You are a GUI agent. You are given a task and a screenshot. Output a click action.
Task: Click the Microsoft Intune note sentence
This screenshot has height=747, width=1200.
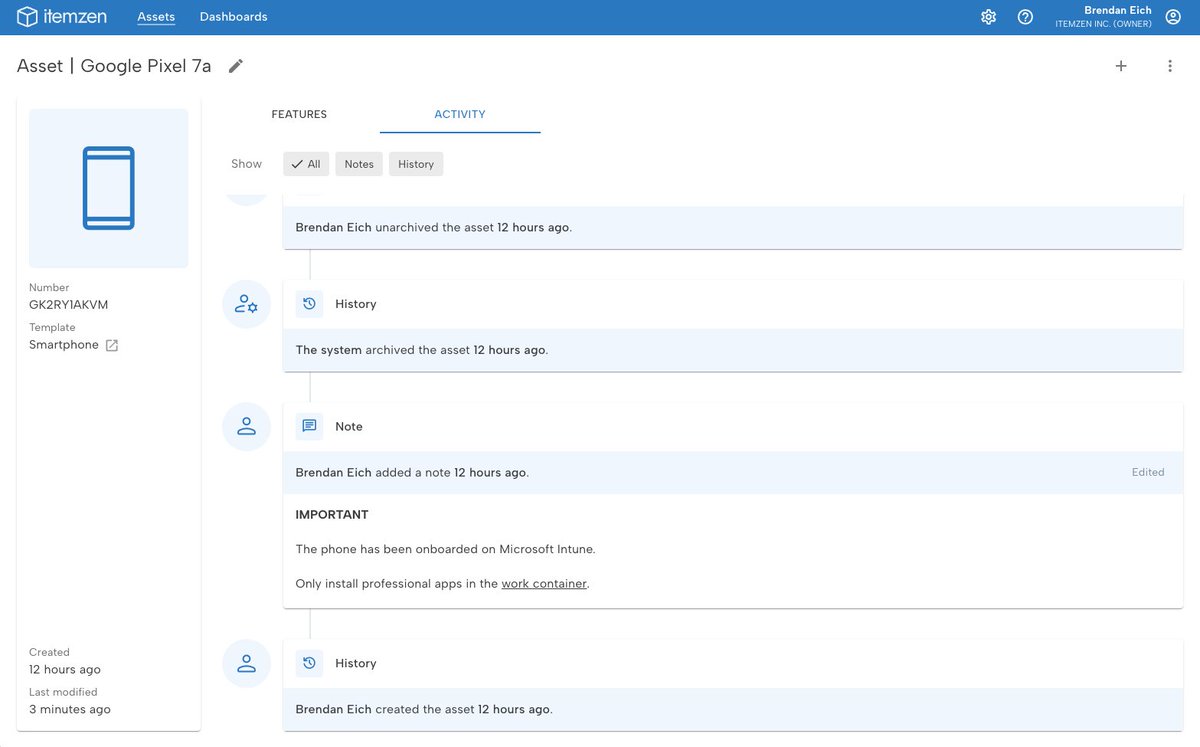pyautogui.click(x=446, y=549)
